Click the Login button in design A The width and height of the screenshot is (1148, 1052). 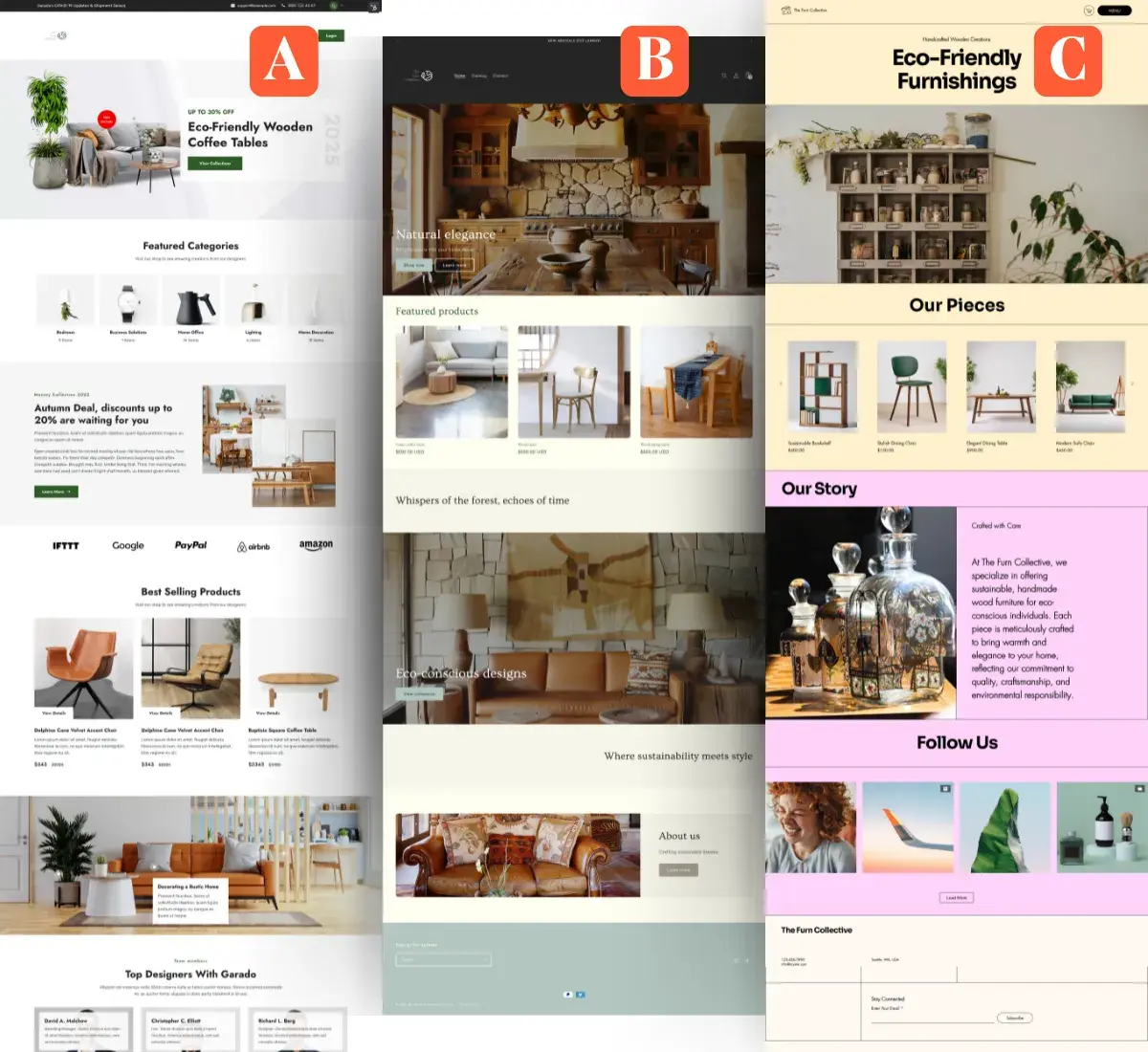[331, 35]
